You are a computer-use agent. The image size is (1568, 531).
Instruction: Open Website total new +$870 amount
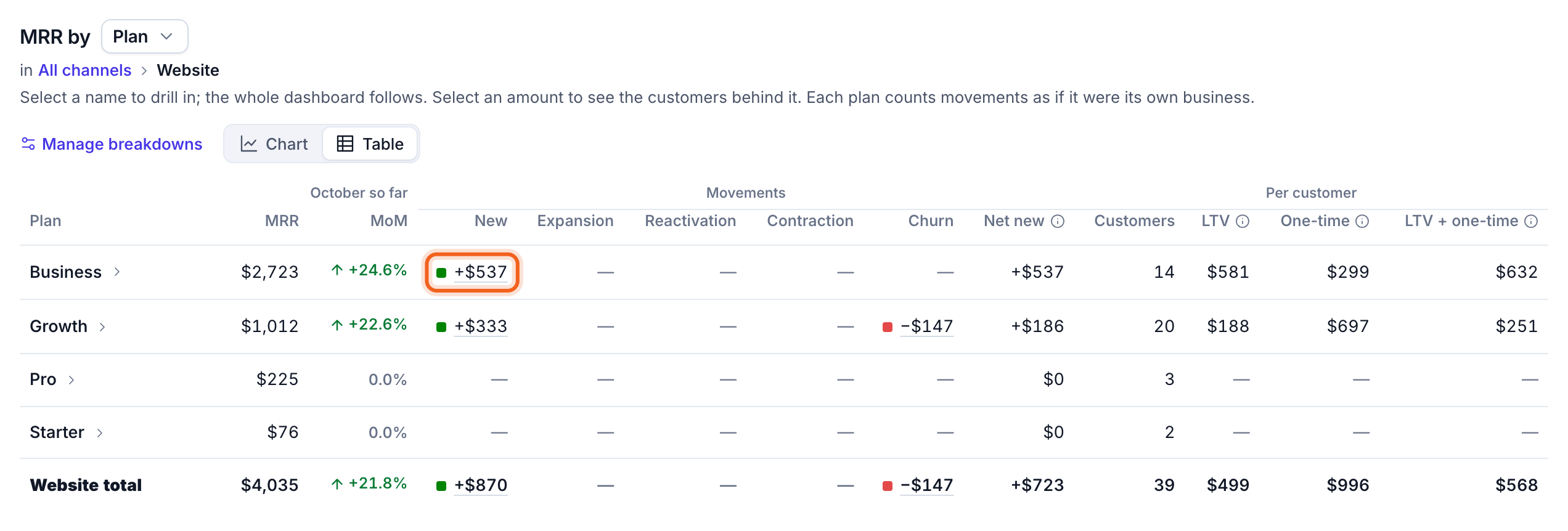point(481,485)
